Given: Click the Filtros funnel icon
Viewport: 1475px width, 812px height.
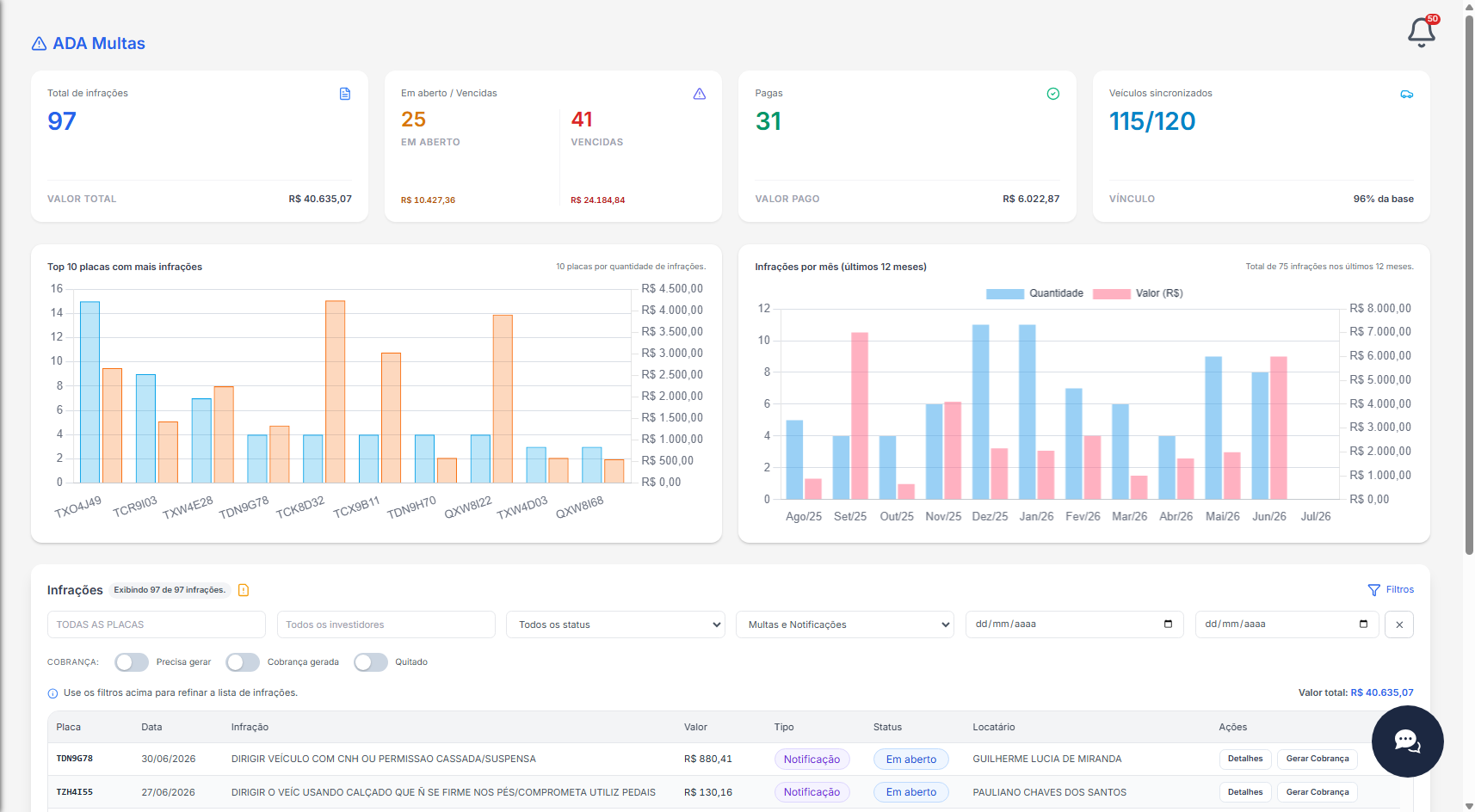Looking at the screenshot, I should point(1374,590).
